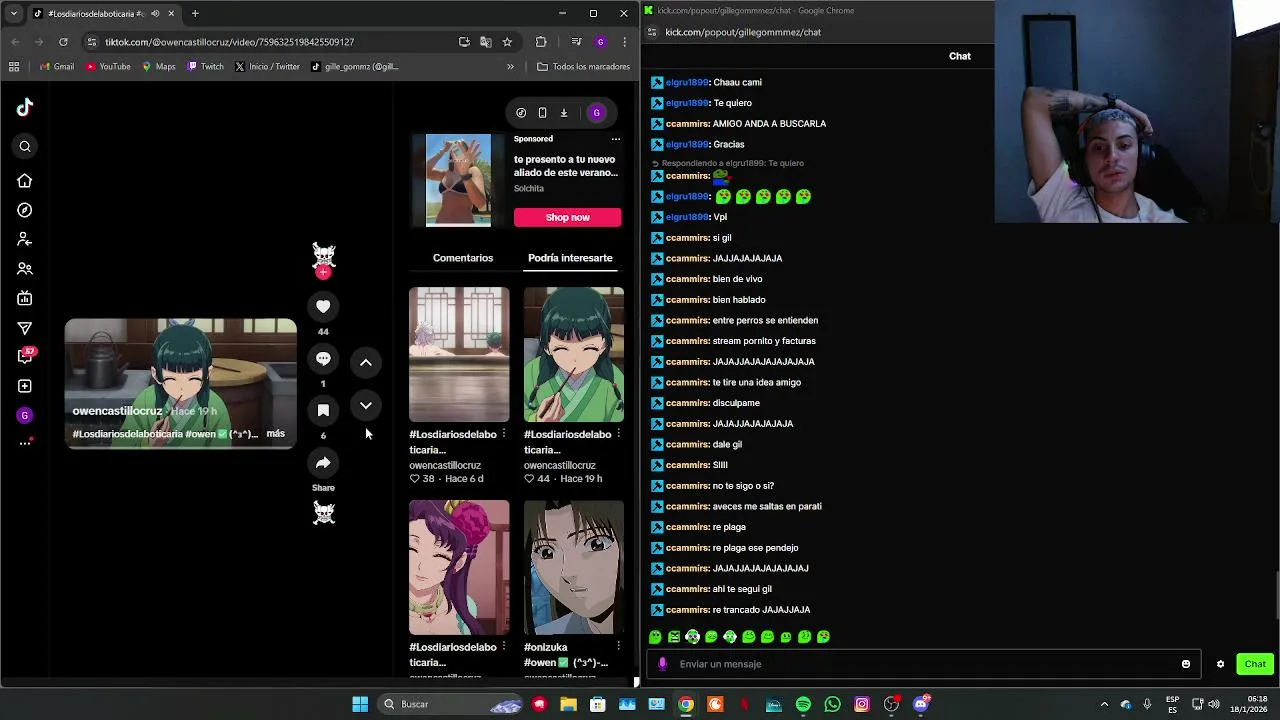Toggle microphone icon in system tray
The width and height of the screenshot is (1280, 720).
[1147, 704]
